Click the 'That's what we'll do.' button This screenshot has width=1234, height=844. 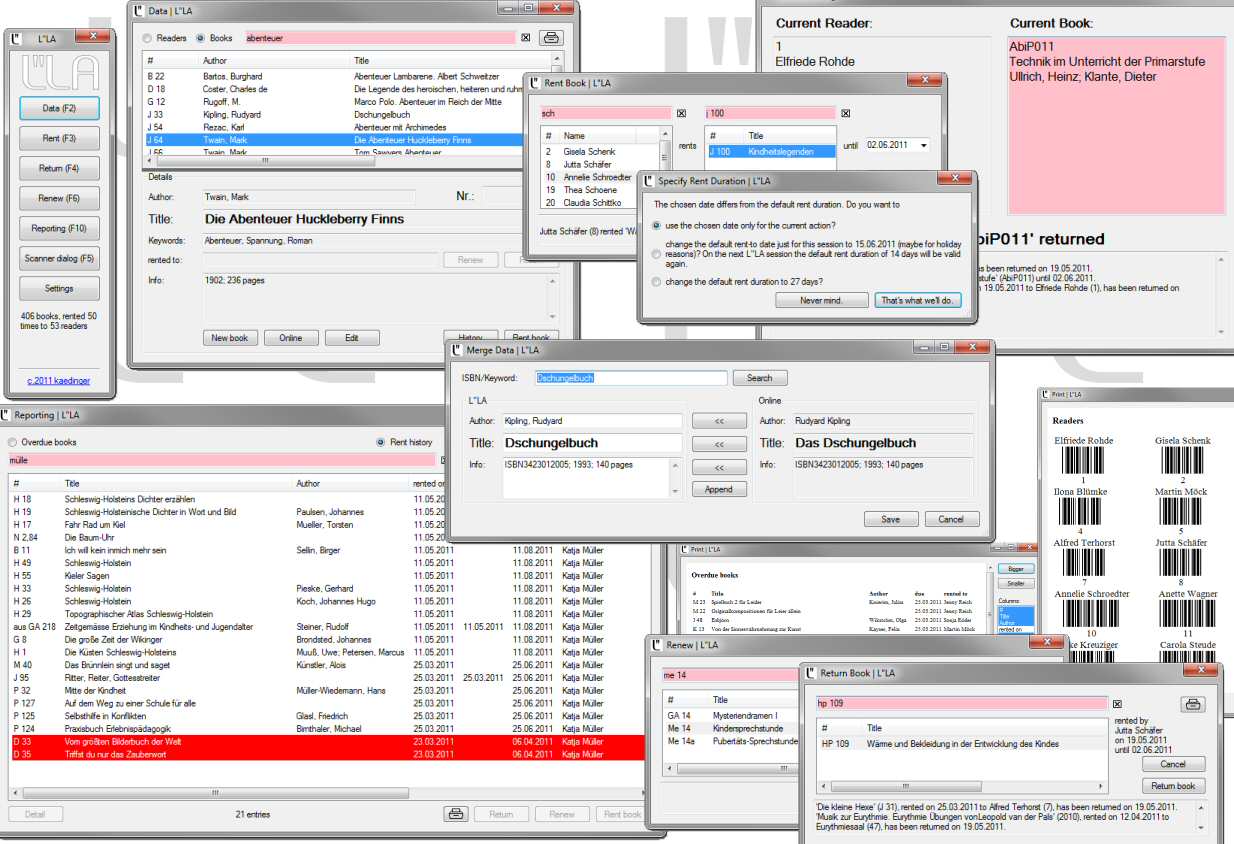click(x=917, y=300)
